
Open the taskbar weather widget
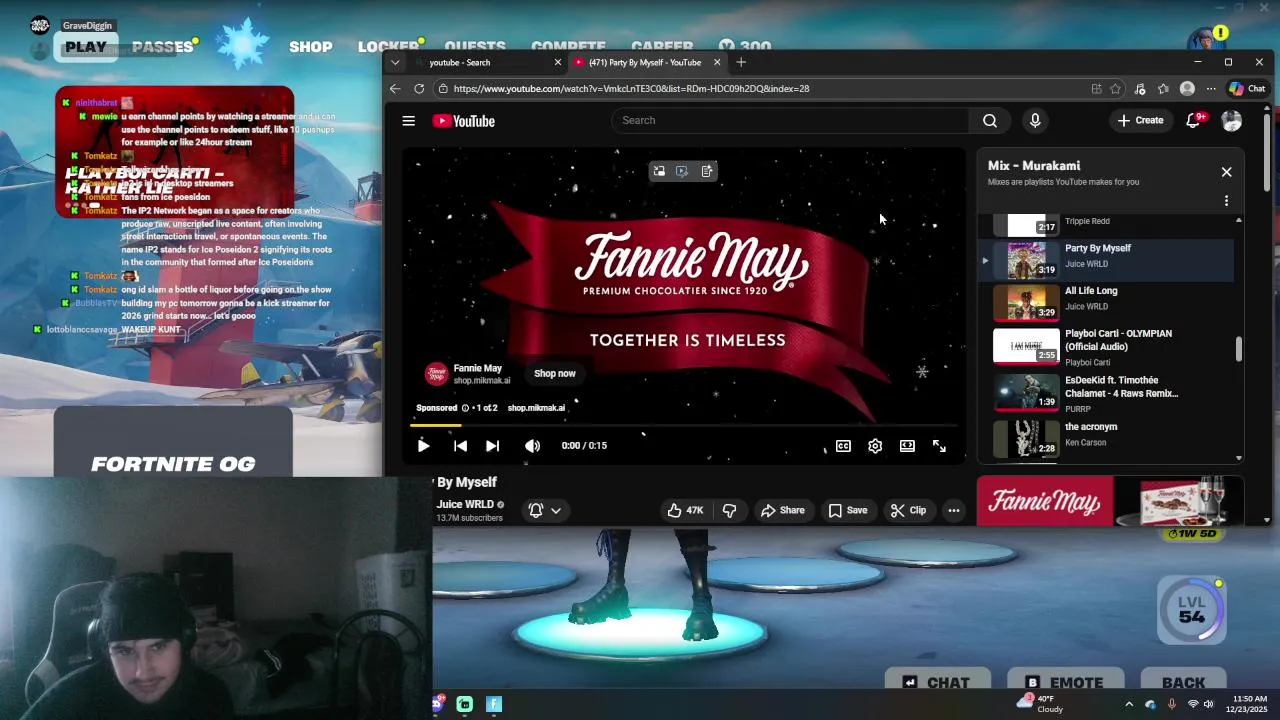1040,704
